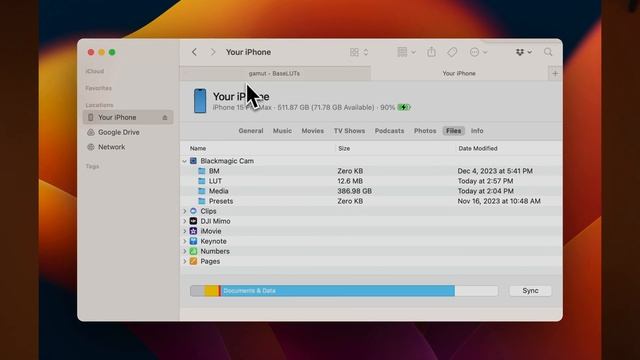Select Your iPhone in sidebar

pos(128,117)
